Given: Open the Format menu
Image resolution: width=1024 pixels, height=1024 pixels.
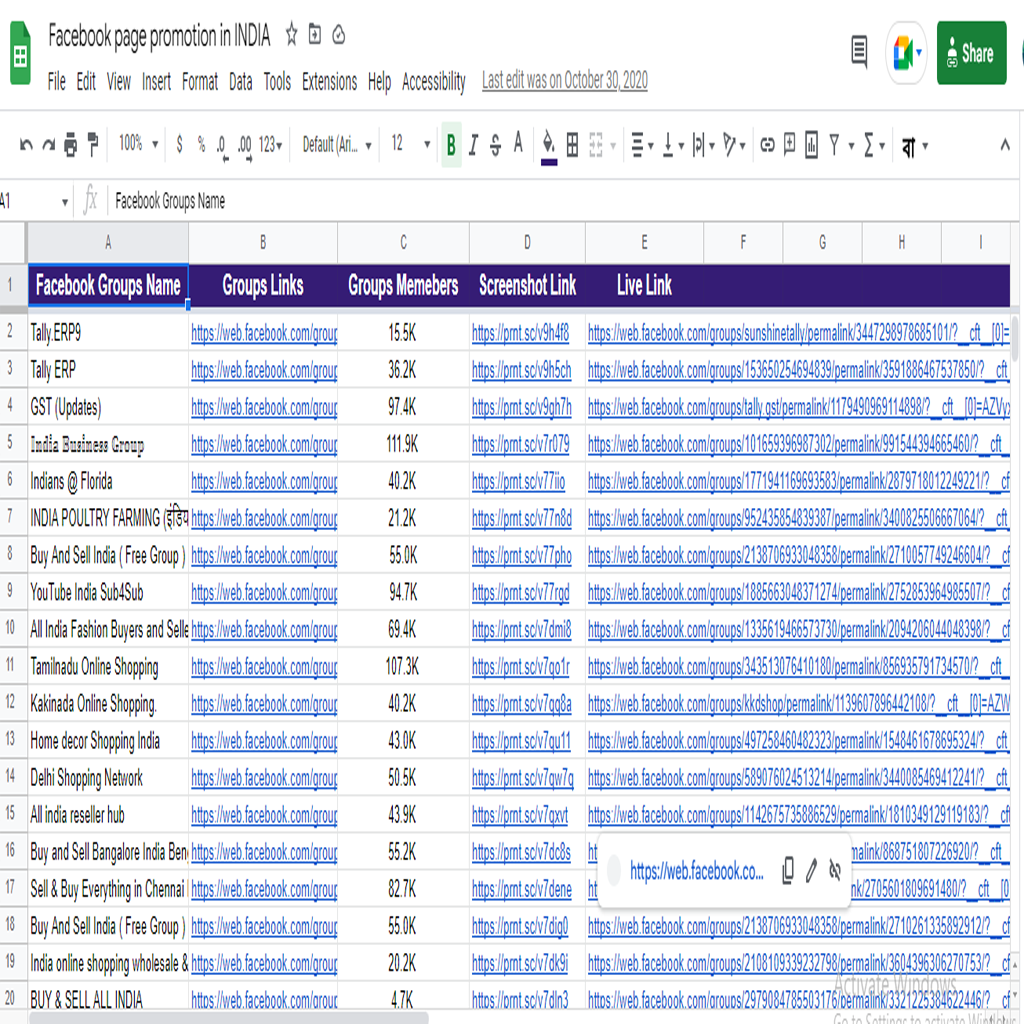Looking at the screenshot, I should click(x=200, y=82).
